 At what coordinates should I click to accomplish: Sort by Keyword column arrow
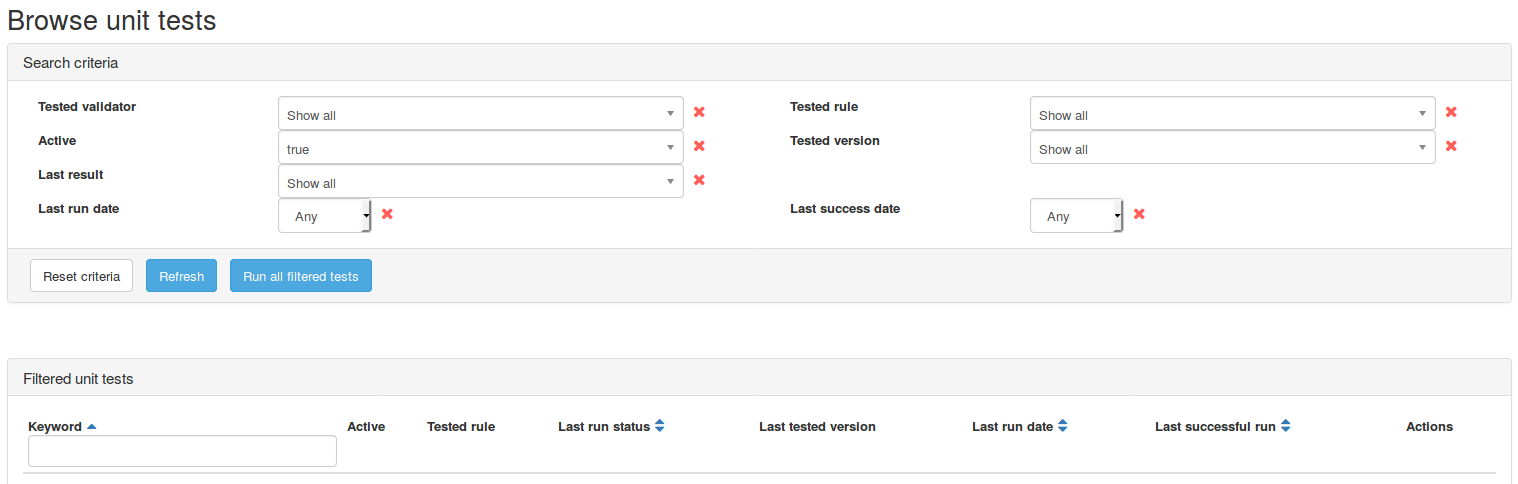point(92,427)
